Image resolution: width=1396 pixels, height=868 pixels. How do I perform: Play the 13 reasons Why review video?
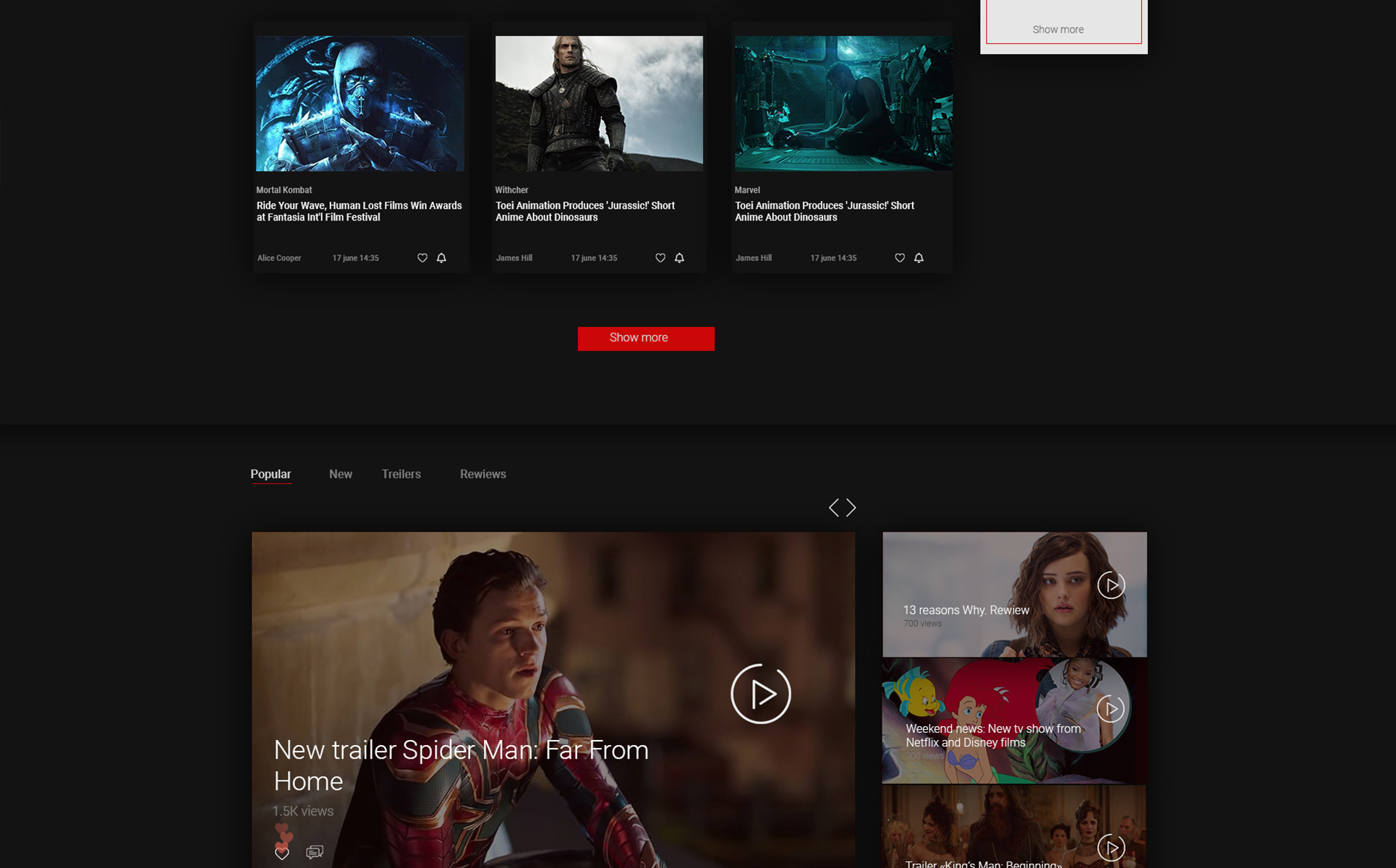(x=1111, y=585)
